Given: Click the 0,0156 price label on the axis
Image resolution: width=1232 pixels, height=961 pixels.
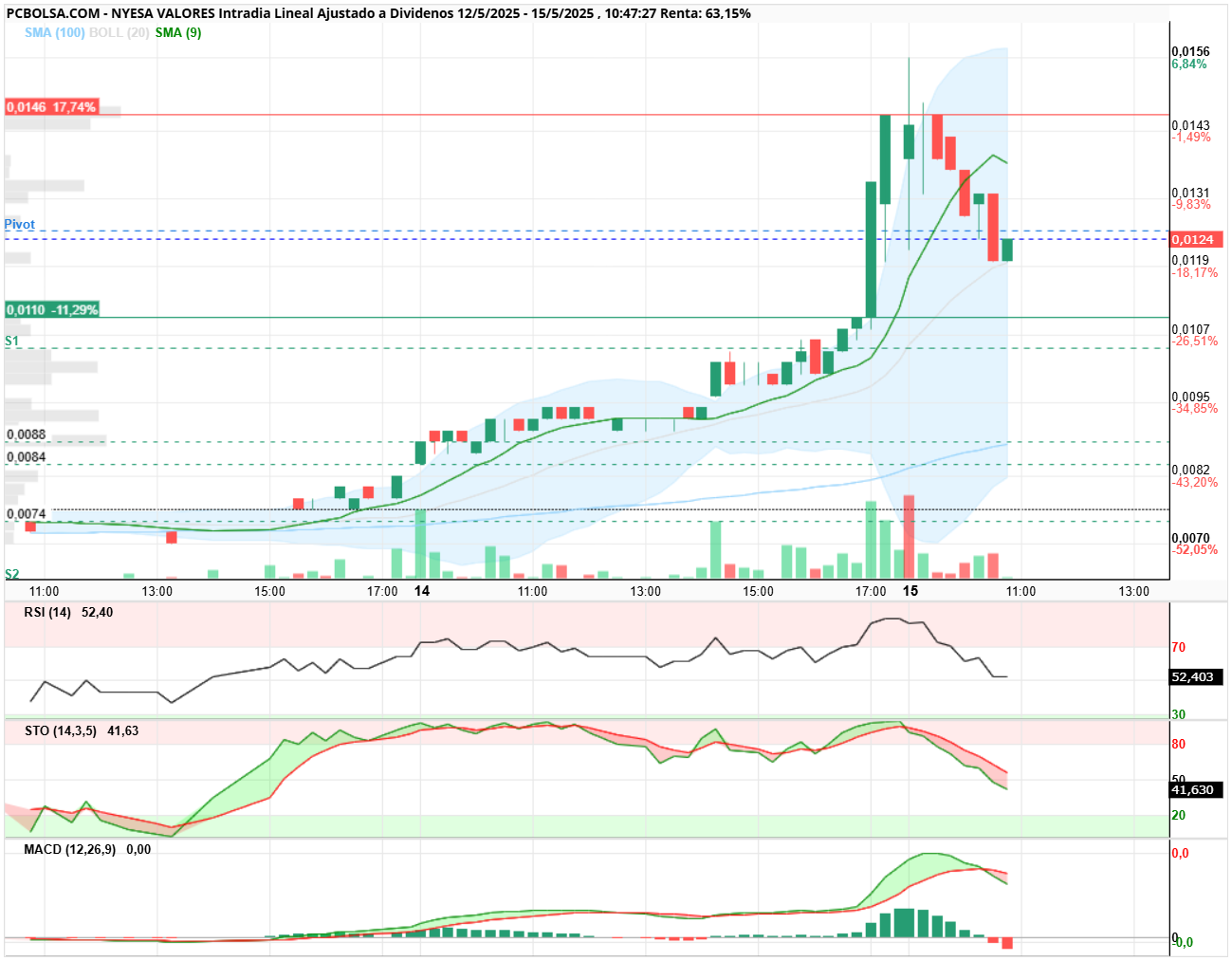Looking at the screenshot, I should click(1191, 51).
